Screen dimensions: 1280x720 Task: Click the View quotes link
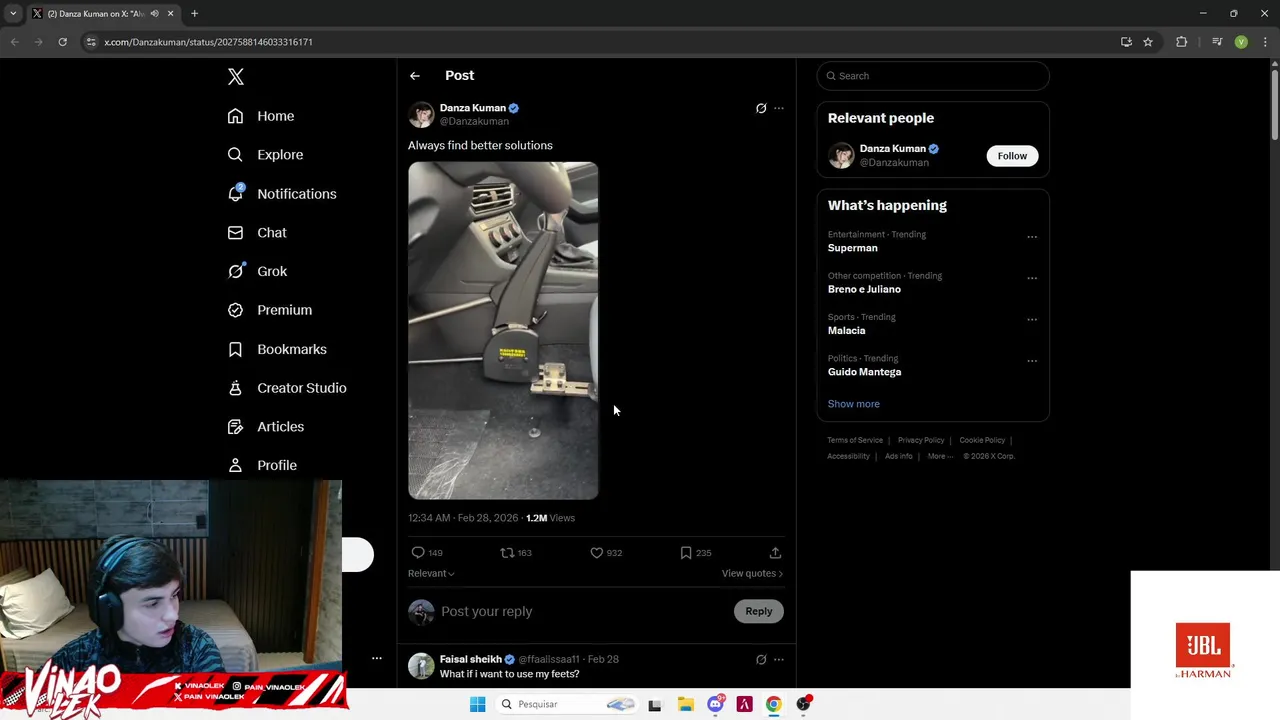pyautogui.click(x=752, y=573)
